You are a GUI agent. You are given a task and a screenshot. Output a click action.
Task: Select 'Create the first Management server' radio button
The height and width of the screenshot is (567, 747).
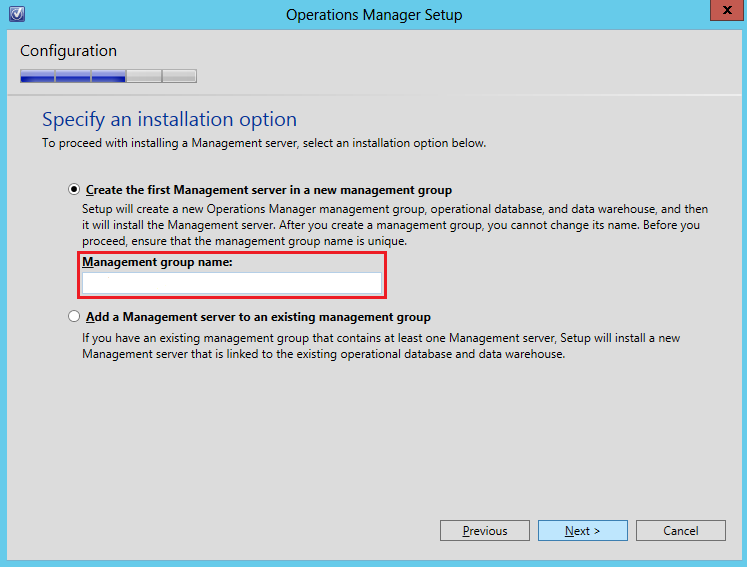click(74, 190)
